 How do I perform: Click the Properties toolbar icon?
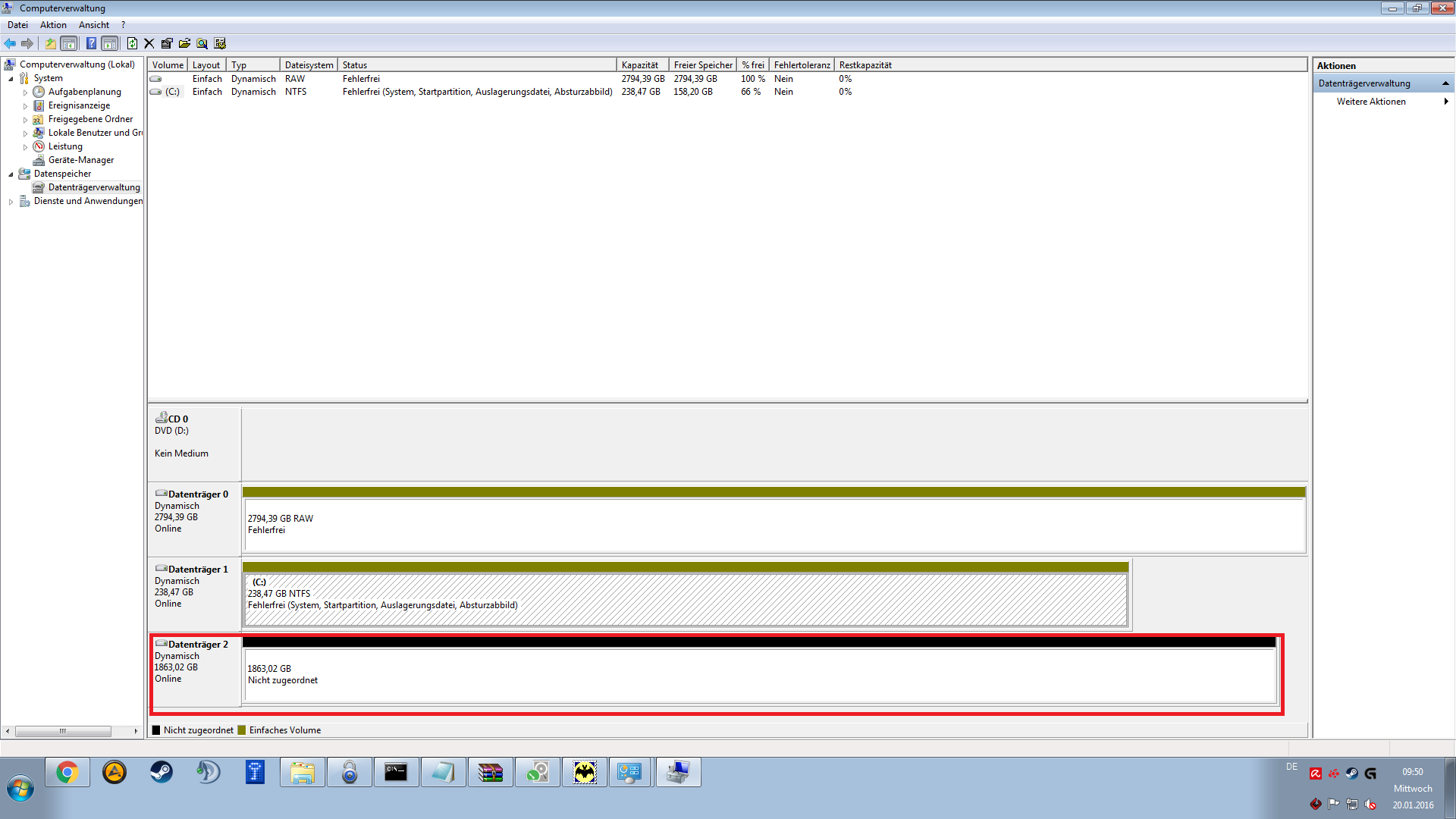(x=167, y=43)
